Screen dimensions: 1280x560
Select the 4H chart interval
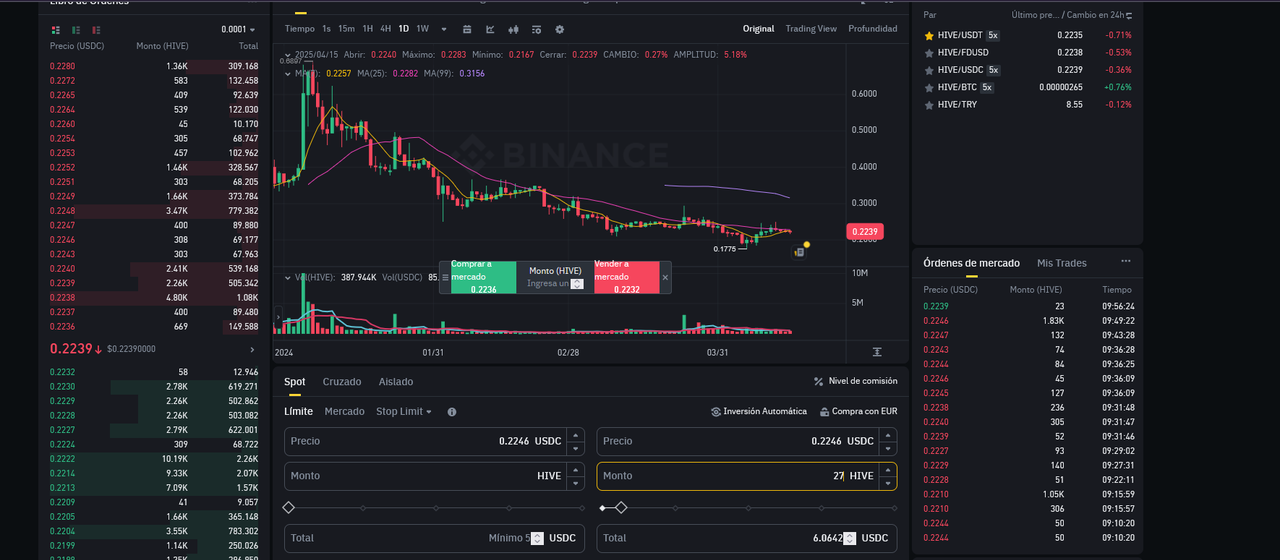coord(386,29)
